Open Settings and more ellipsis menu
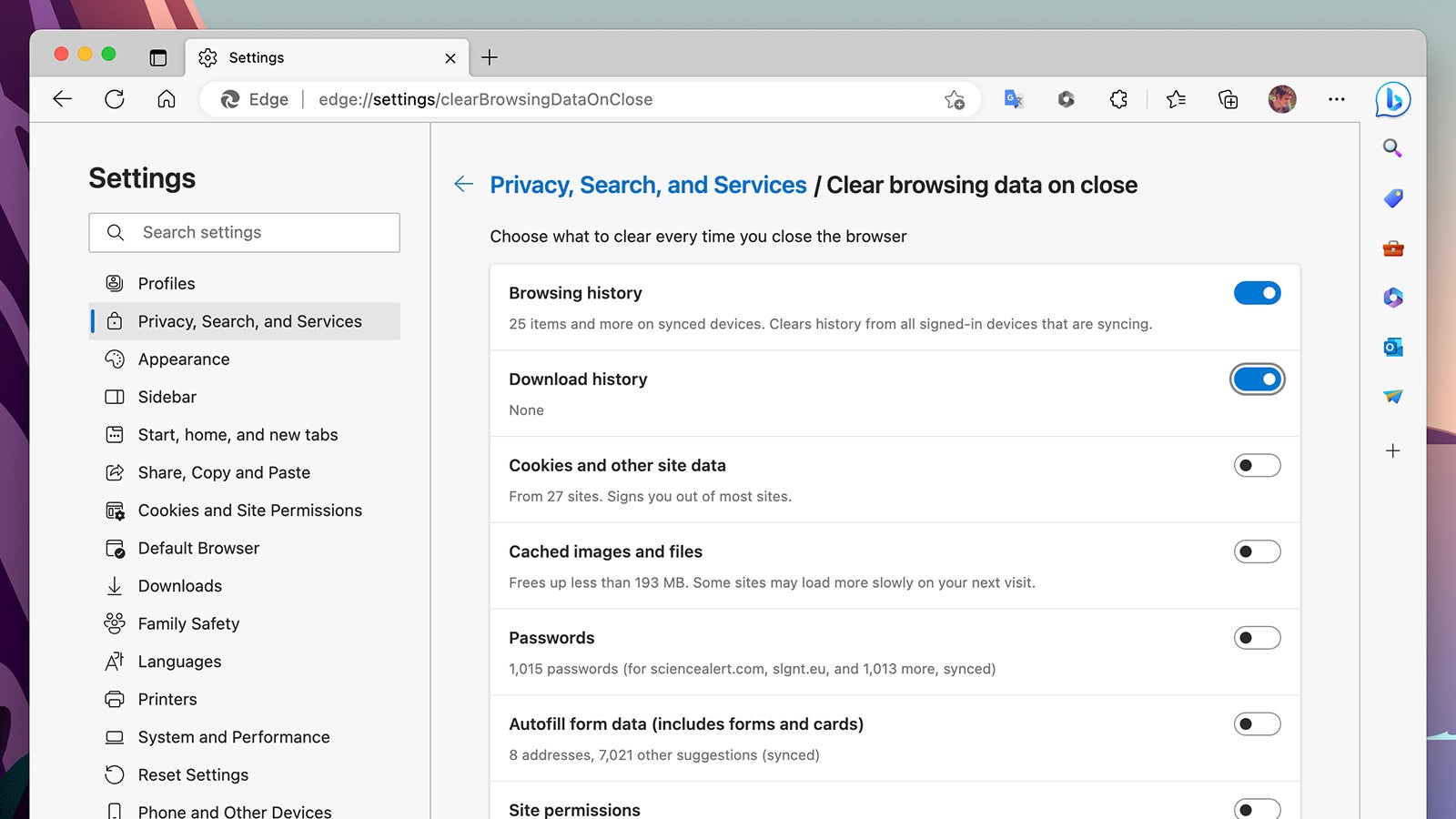 1336,99
